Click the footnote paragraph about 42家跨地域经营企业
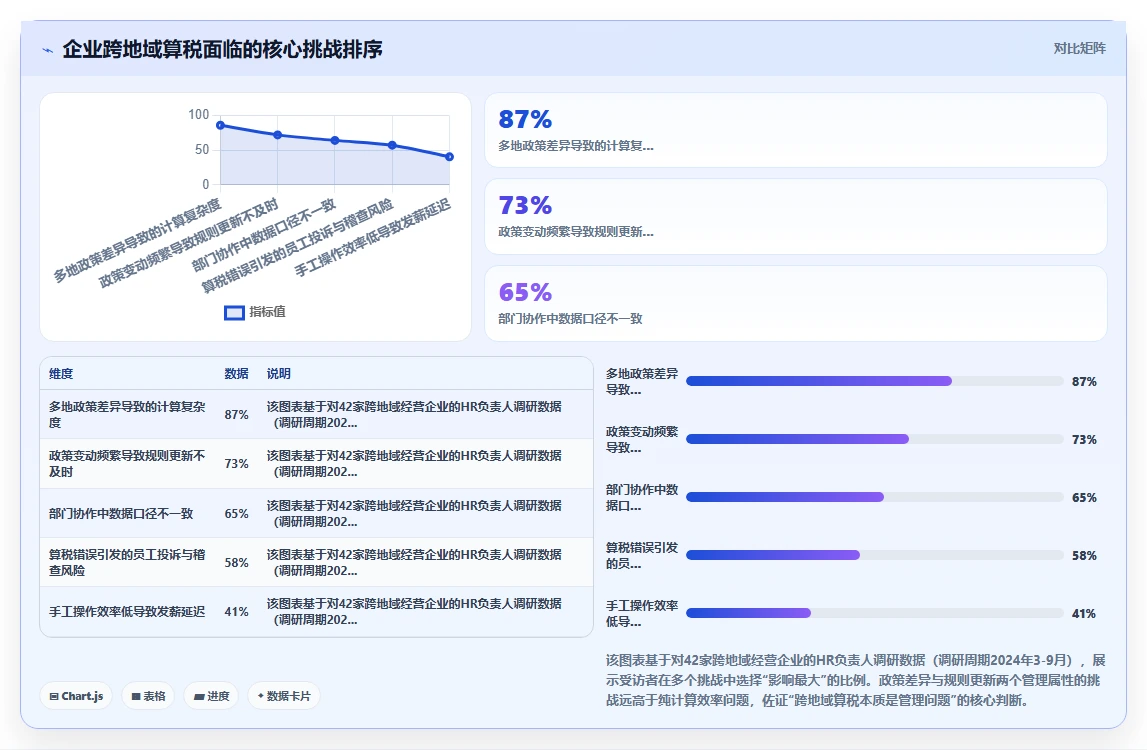1147x750 pixels. click(855, 680)
